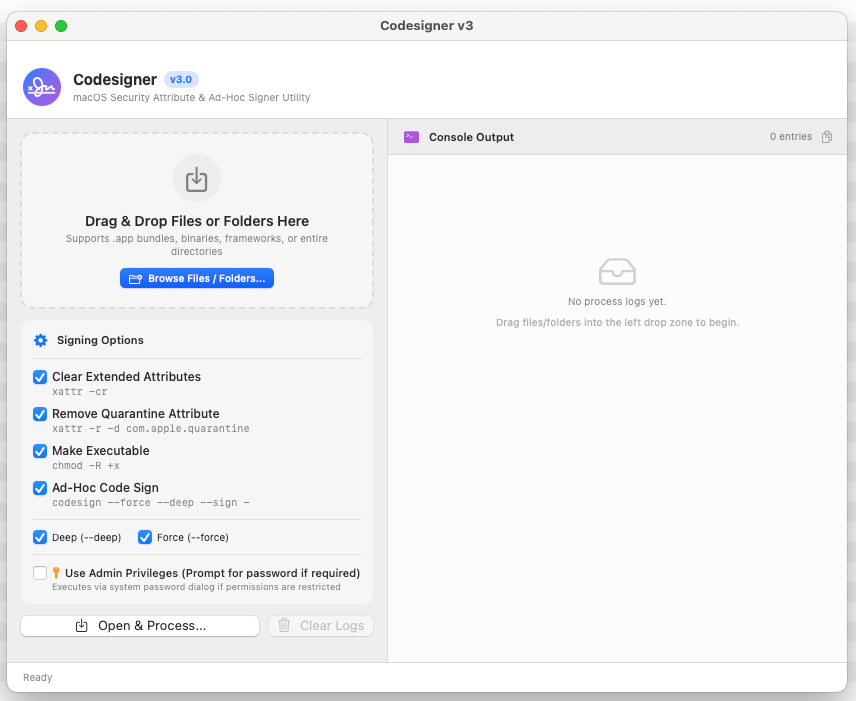This screenshot has height=701, width=856.
Task: Click the Console Output terminal icon
Action: tap(412, 137)
